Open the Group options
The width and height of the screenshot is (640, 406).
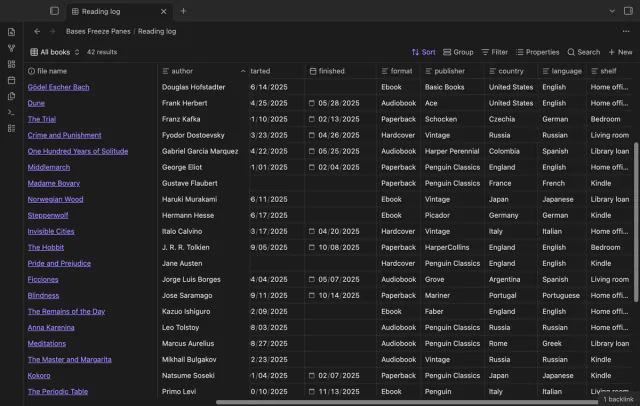(x=458, y=52)
